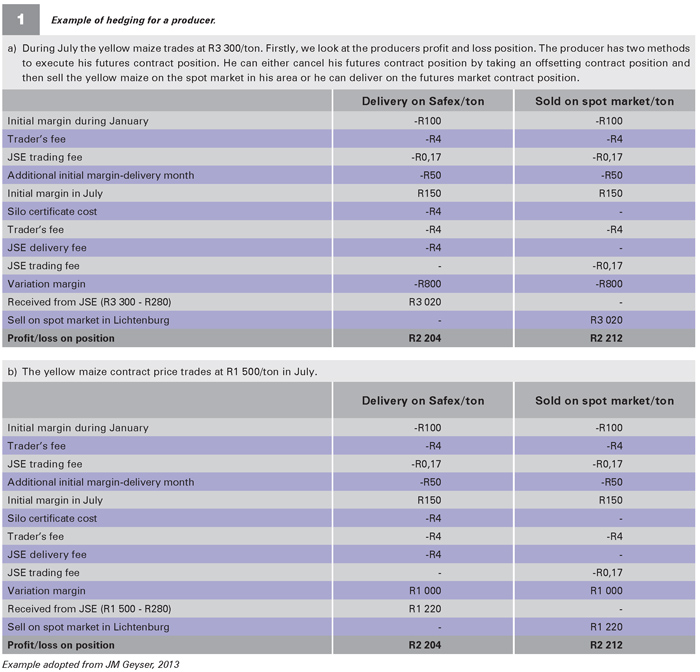
Task: Click the R2 212 profit in table a
Action: (606, 338)
